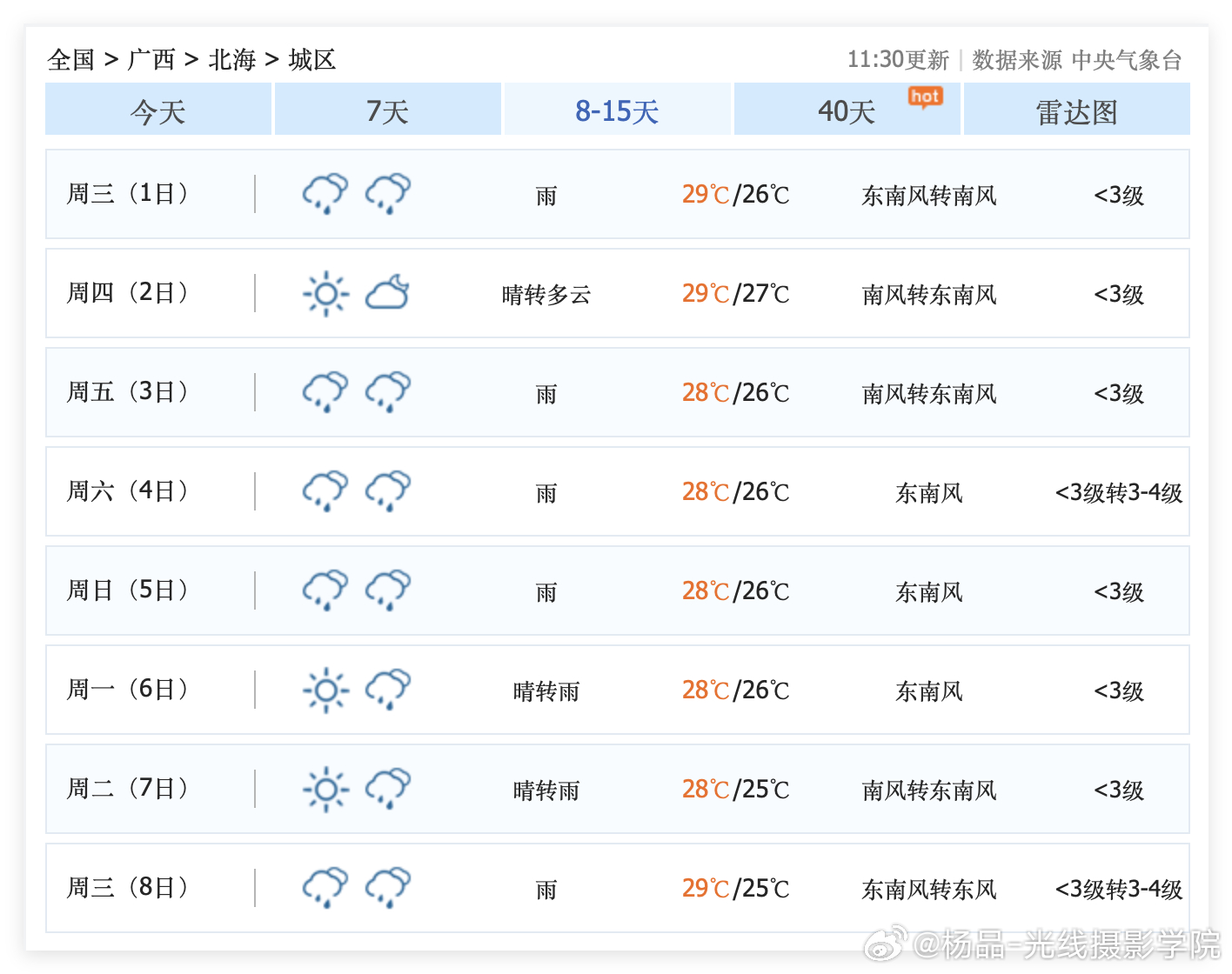1232x974 pixels.
Task: Go to 全国 in the breadcrumb
Action: click(70, 60)
